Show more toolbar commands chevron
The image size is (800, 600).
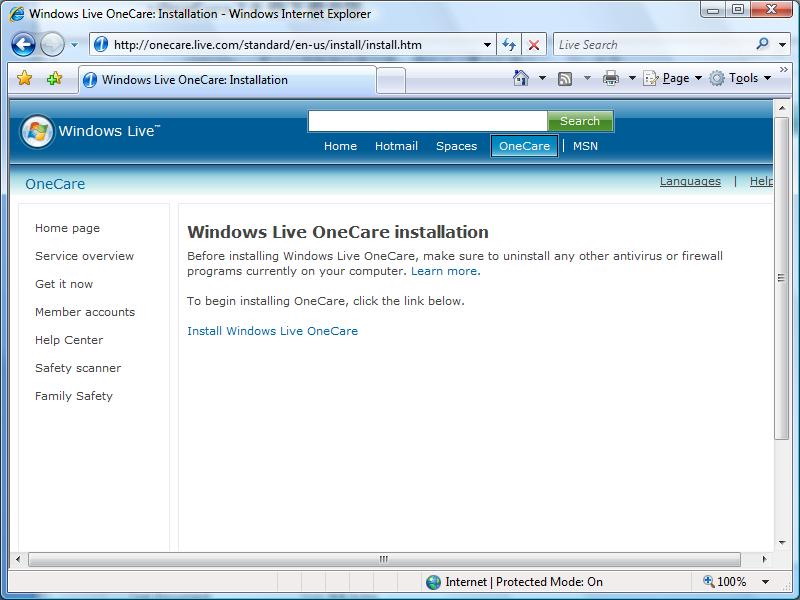[784, 70]
